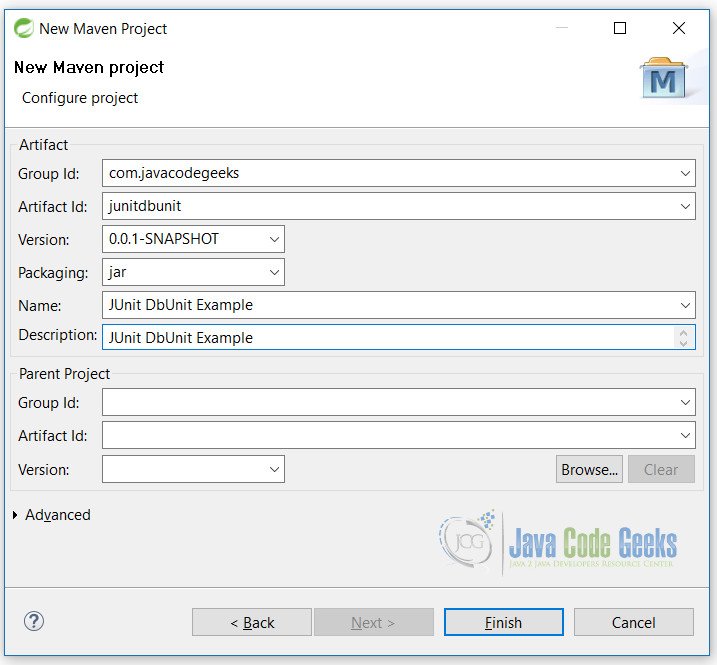Expand the Advanced section
Screen dimensions: 717x665
click(x=15, y=515)
